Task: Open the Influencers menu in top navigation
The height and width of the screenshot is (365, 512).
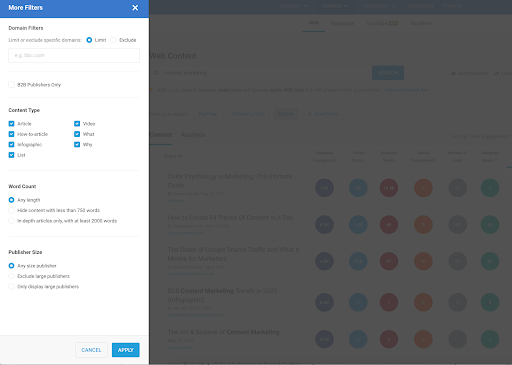Action: click(x=378, y=6)
